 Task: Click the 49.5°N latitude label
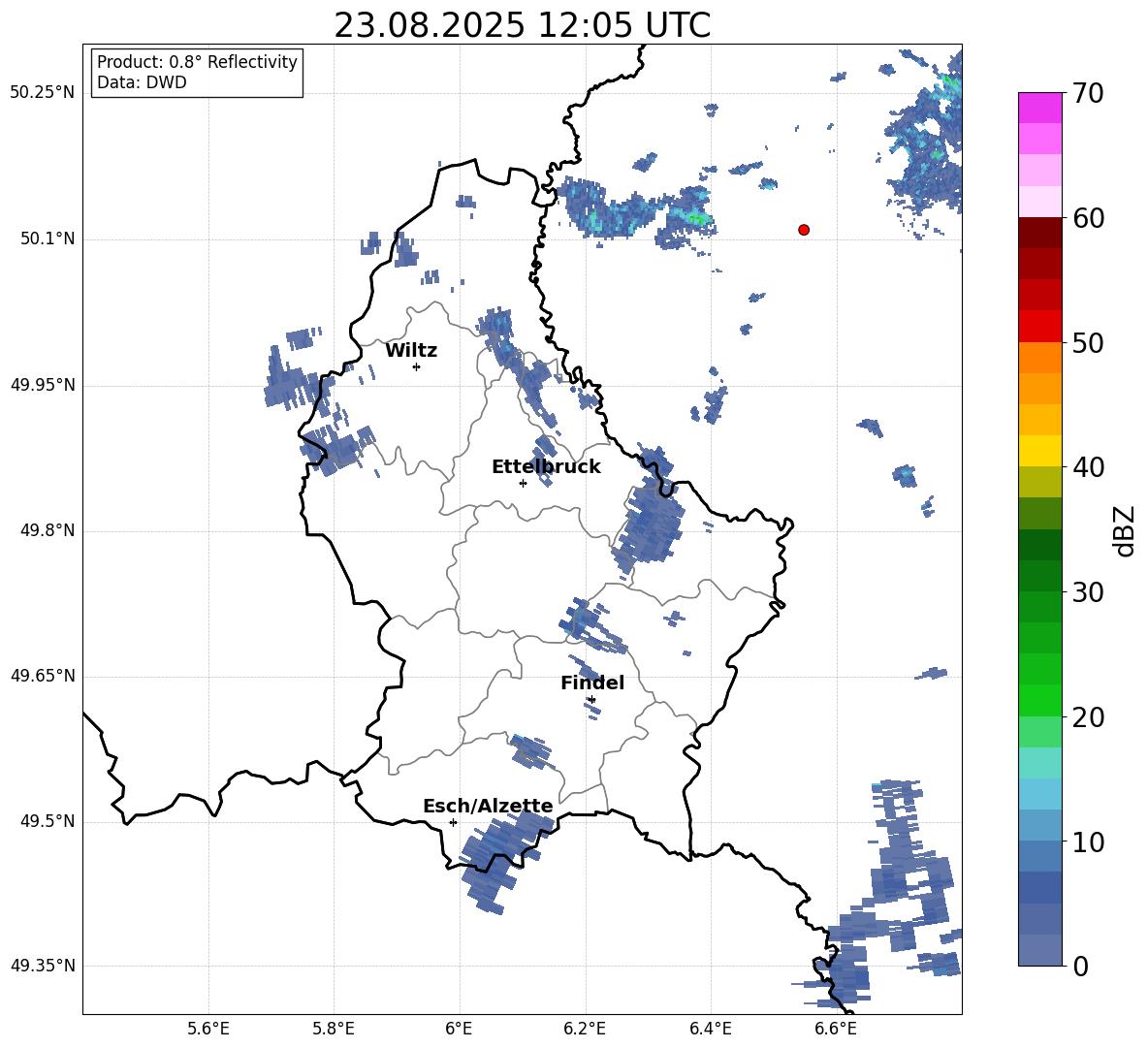[48, 821]
